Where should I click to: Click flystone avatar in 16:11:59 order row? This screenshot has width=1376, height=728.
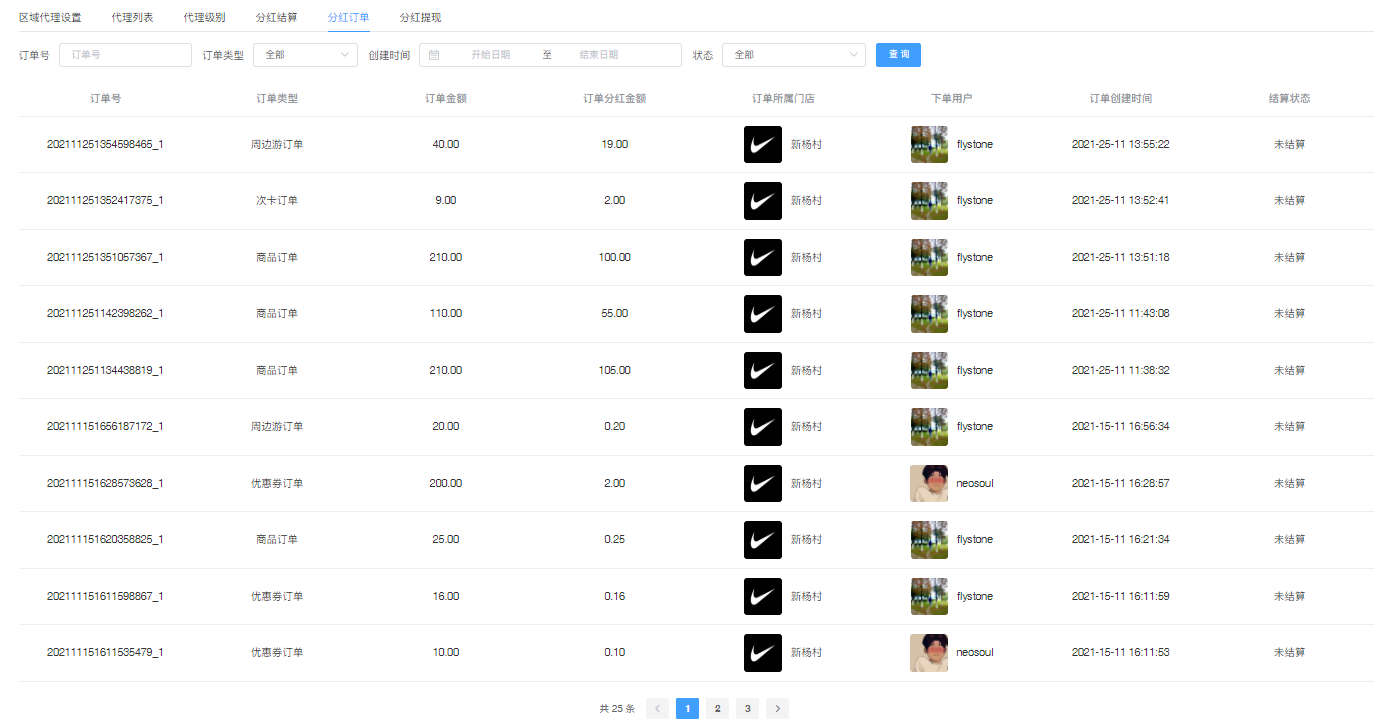[x=929, y=596]
